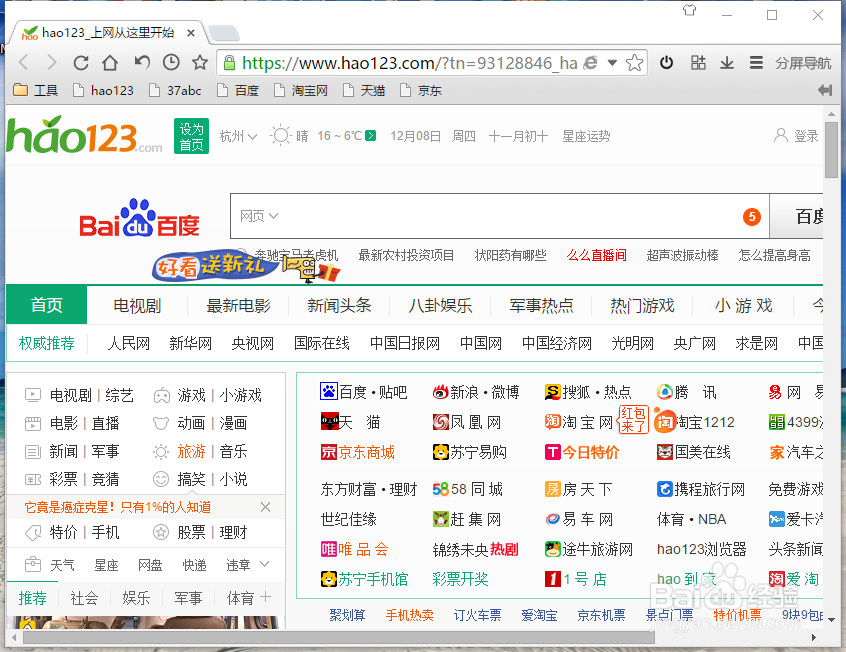This screenshot has width=846, height=652.
Task: Toggle 设为首页 to set homepage
Action: coord(191,136)
